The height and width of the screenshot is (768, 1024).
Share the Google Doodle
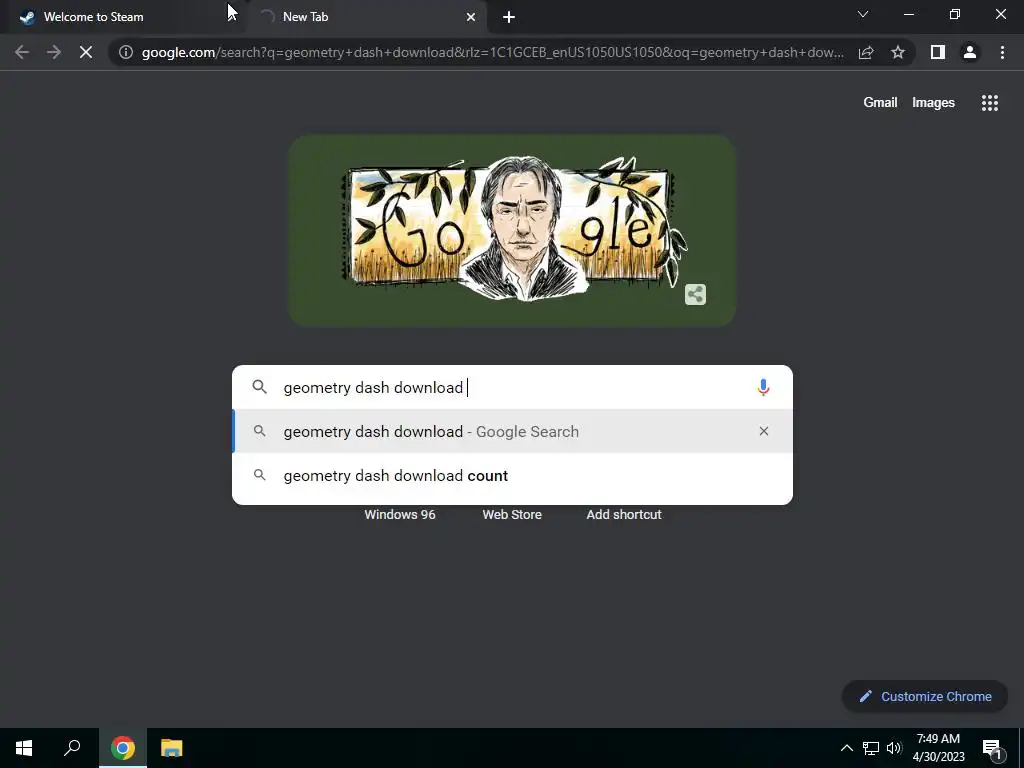click(x=695, y=295)
